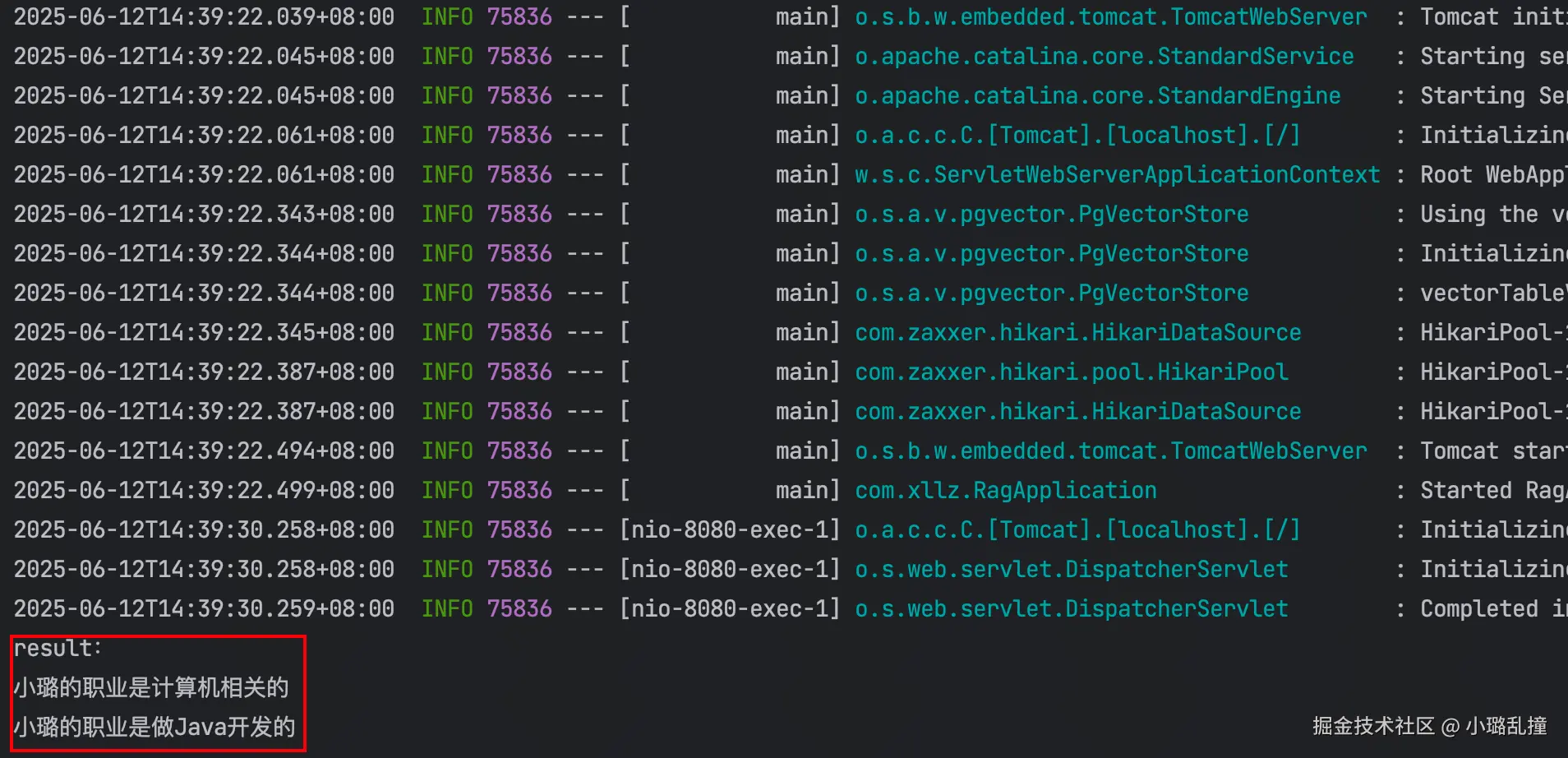The image size is (1568, 758).
Task: Click INFO level on the StandardEngine line
Action: coord(447,95)
